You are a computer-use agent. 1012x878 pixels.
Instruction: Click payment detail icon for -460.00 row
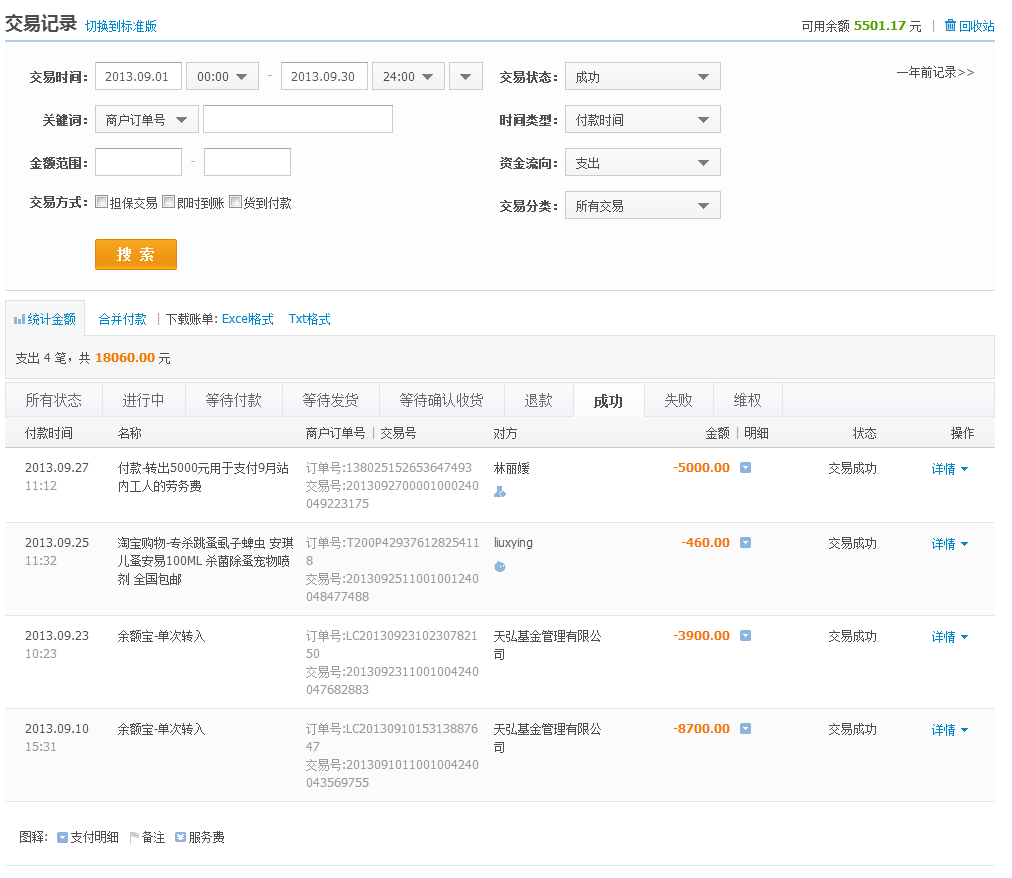tap(745, 543)
